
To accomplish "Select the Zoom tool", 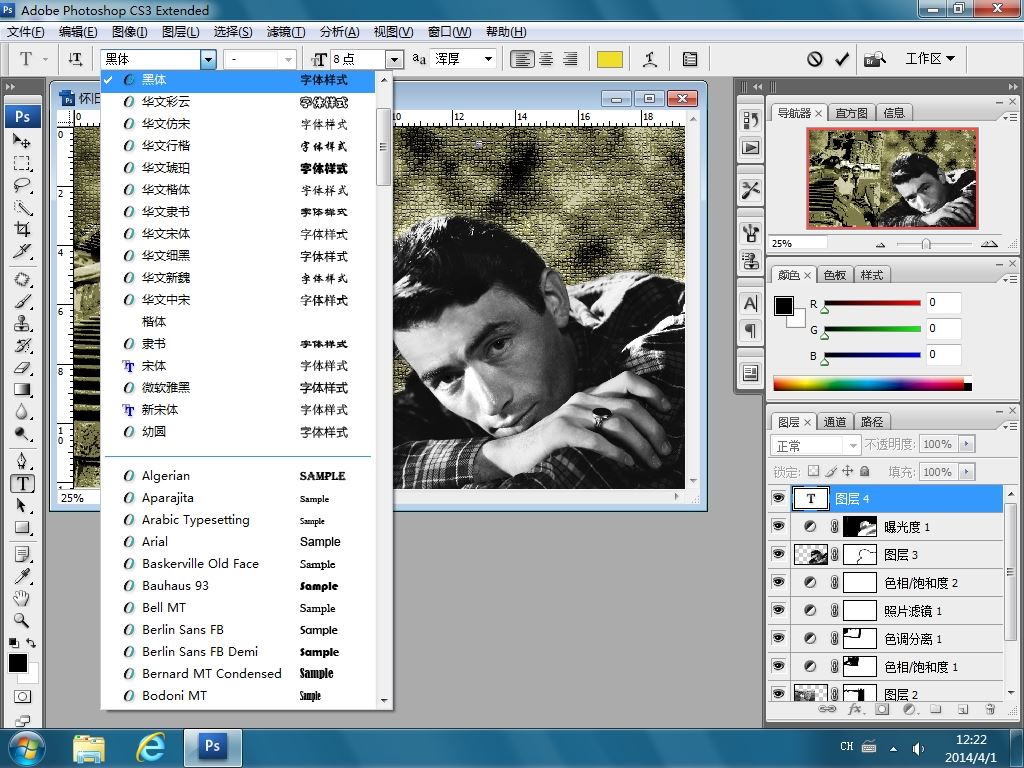I will click(22, 620).
